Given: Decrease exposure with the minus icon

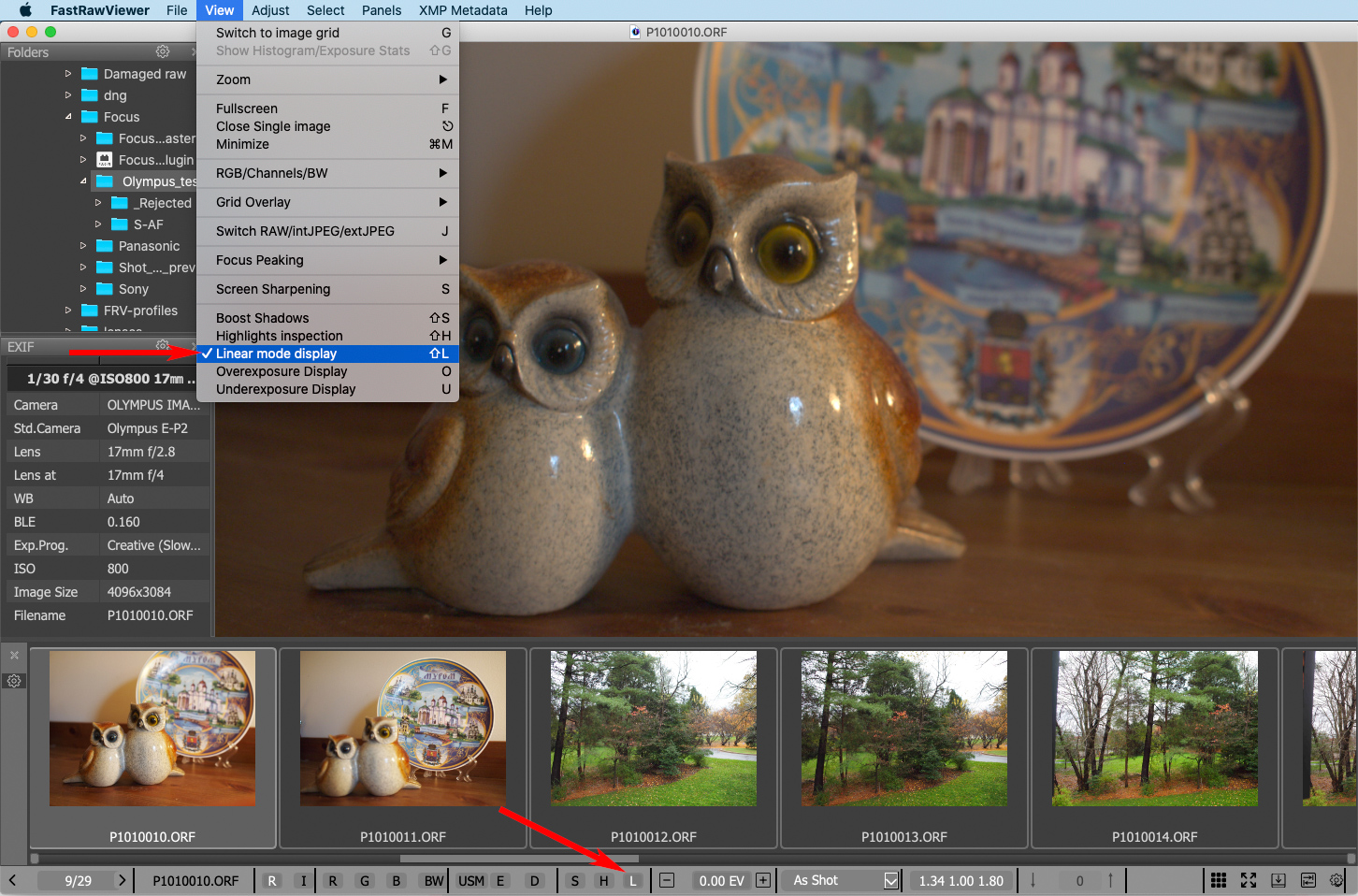Looking at the screenshot, I should [x=667, y=880].
